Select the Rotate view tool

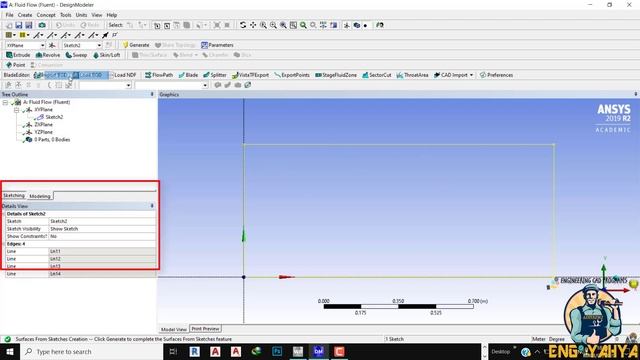tap(243, 25)
